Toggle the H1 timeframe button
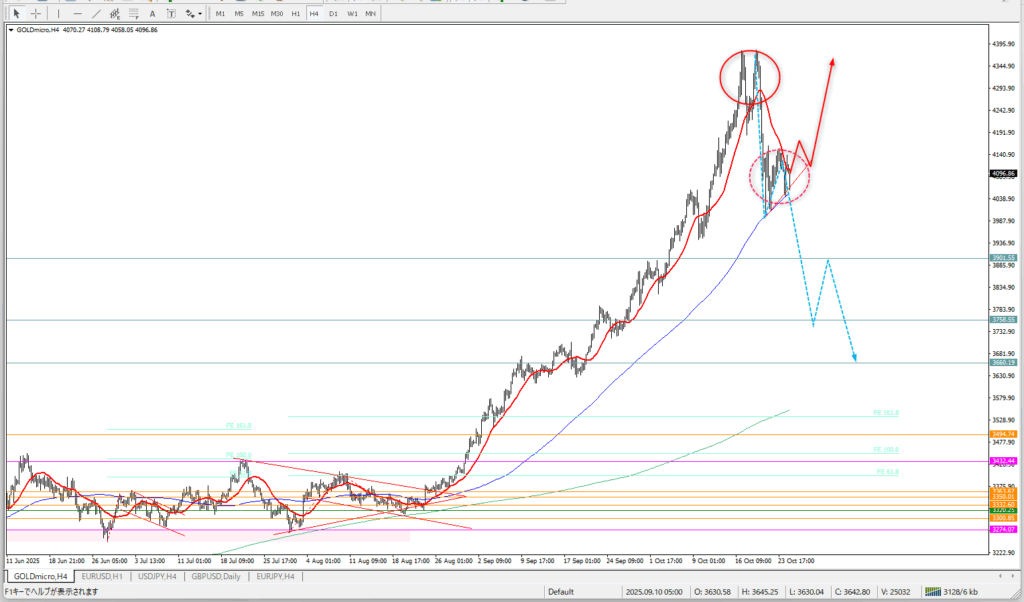1024x602 pixels. (296, 13)
